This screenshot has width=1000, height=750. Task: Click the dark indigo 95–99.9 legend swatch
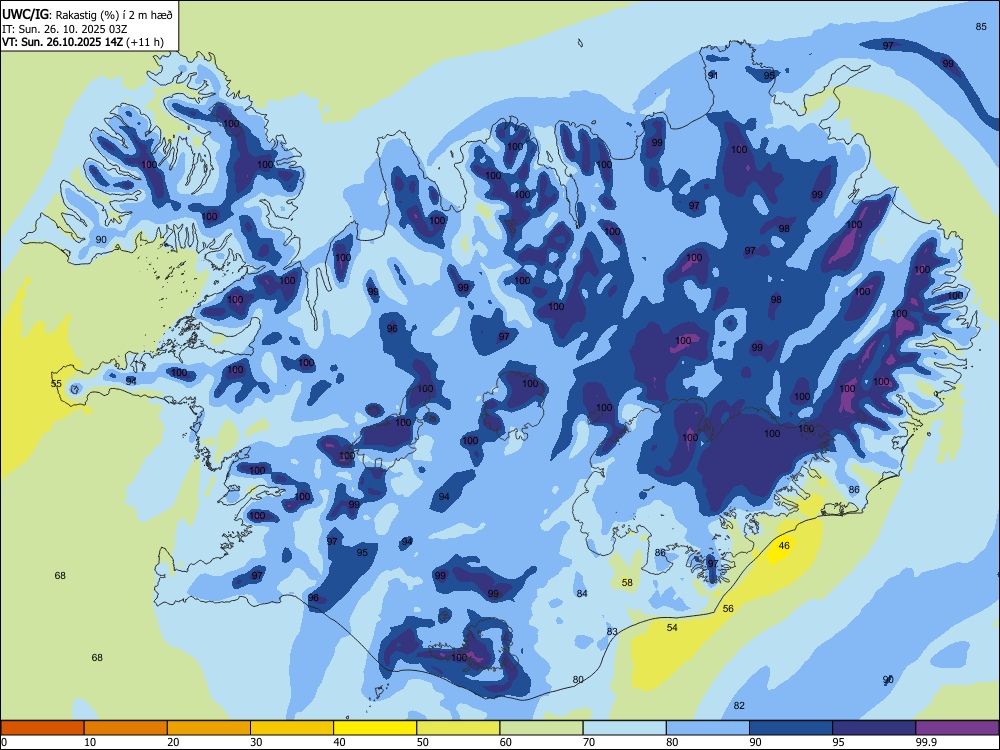(874, 728)
